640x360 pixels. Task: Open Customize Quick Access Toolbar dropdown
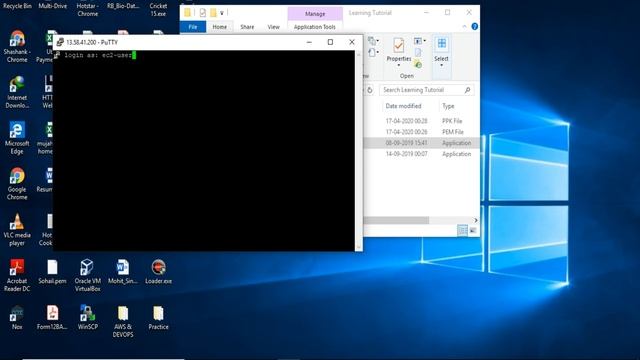click(222, 13)
